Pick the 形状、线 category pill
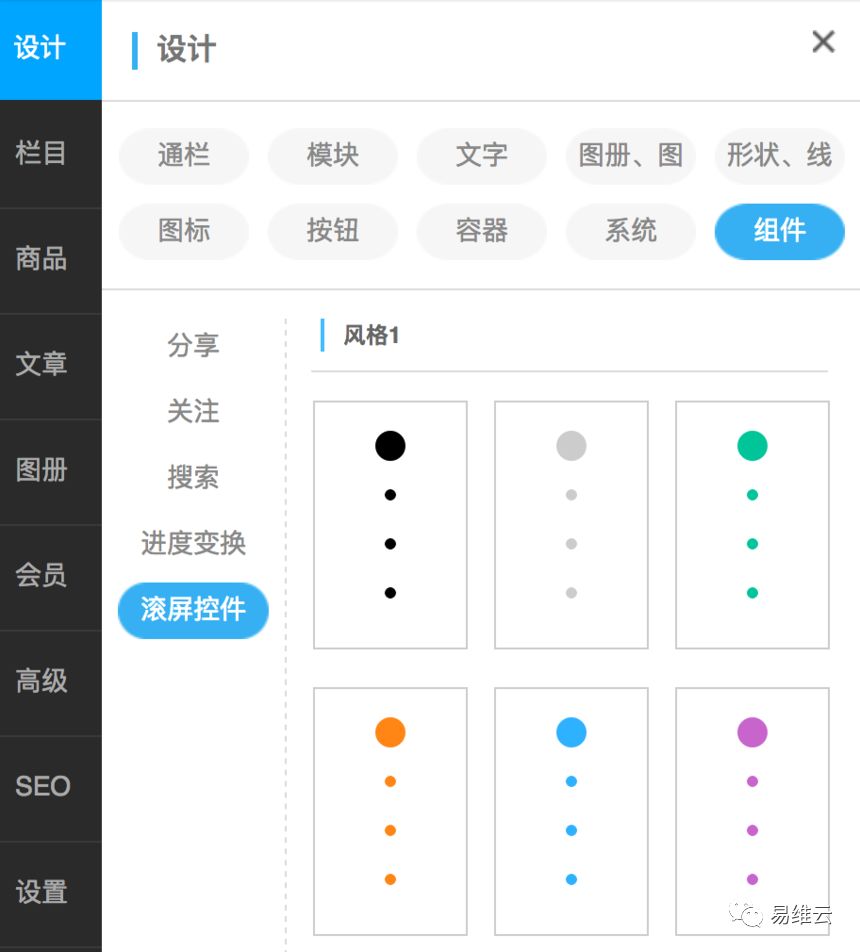The height and width of the screenshot is (952, 860). tap(780, 155)
